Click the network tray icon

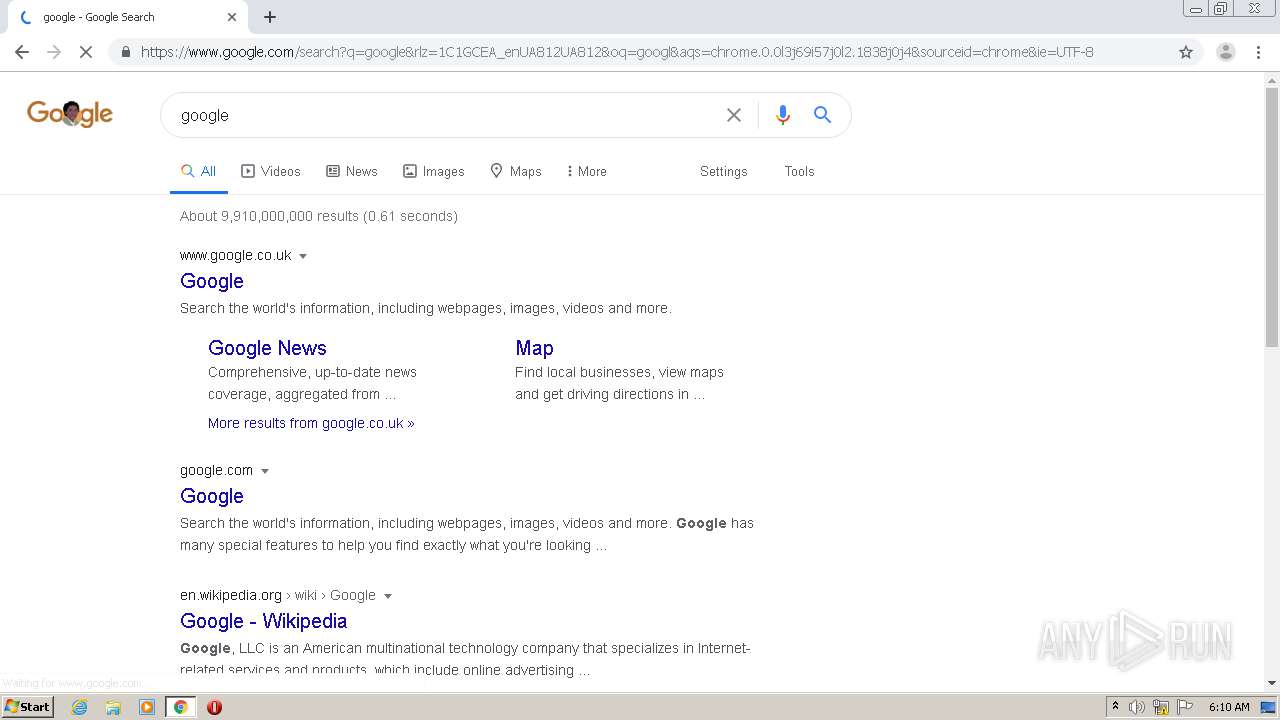(x=1161, y=707)
